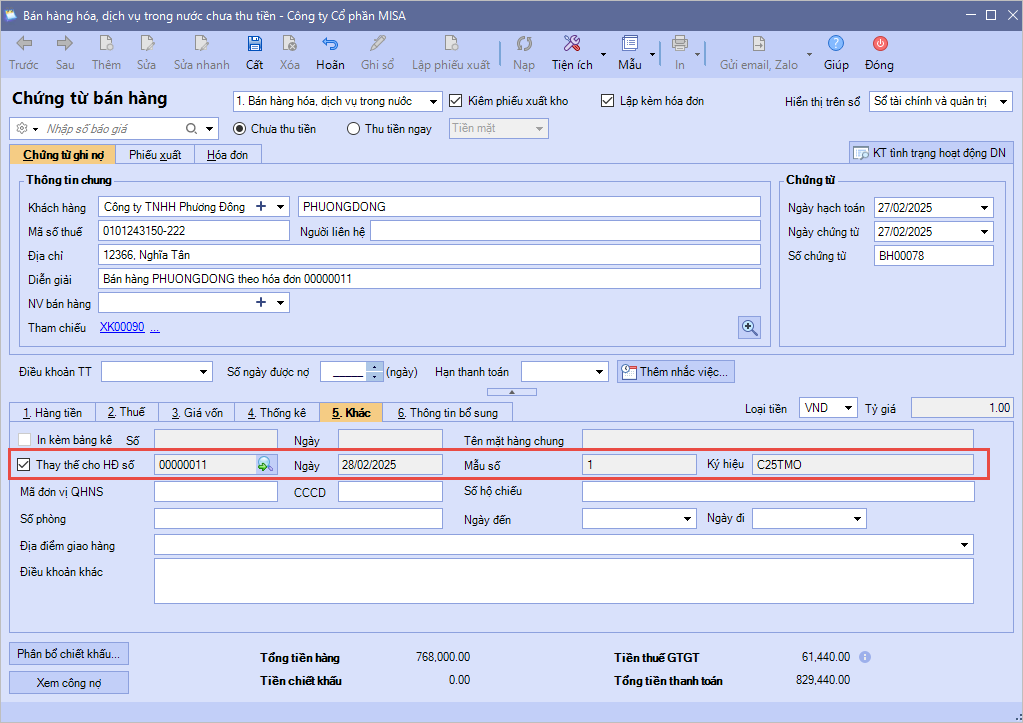Open the 4. Thống kê tab
This screenshot has width=1023, height=723.
[277, 412]
